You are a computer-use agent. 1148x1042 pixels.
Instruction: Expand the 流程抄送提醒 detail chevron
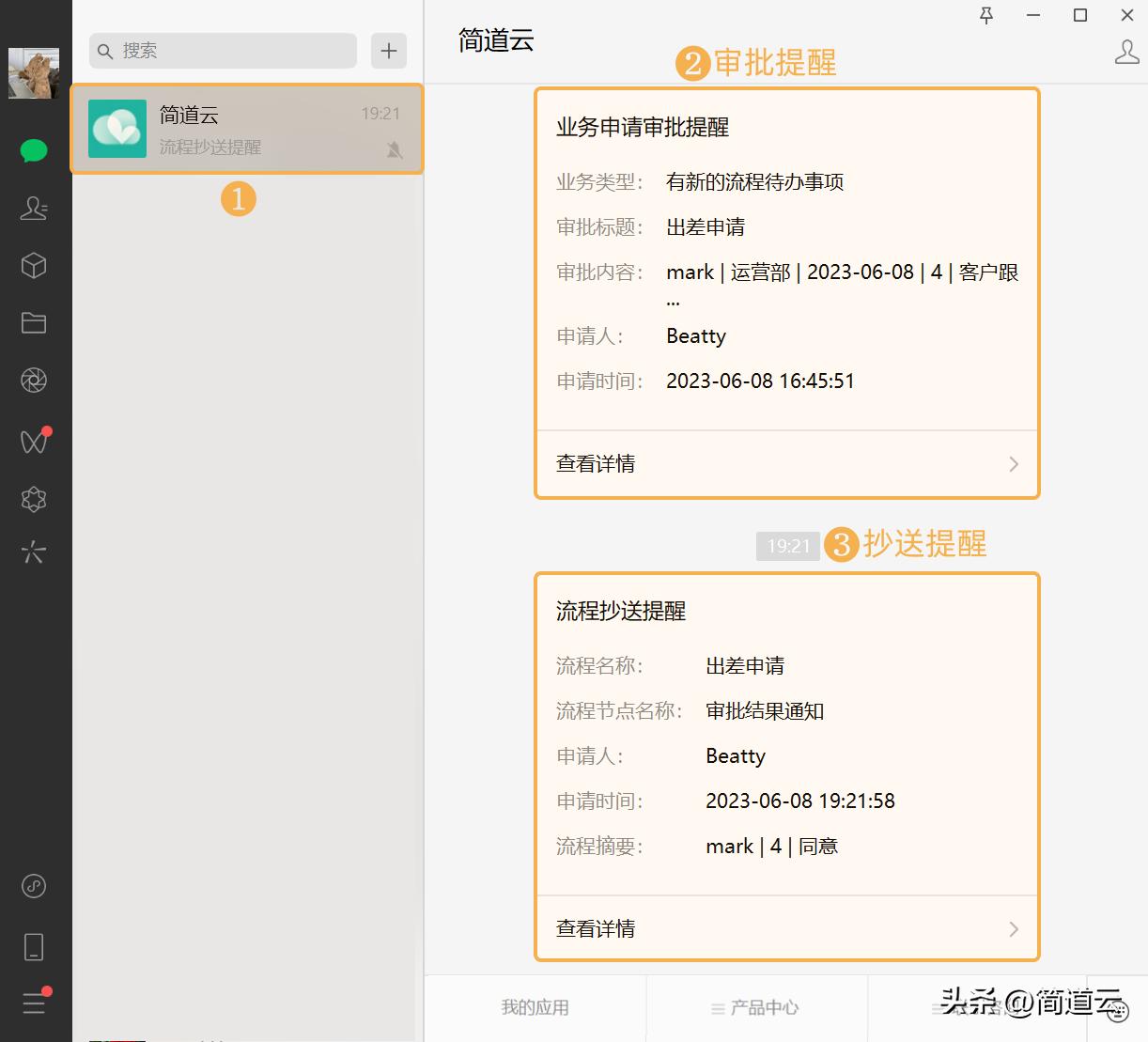coord(1013,928)
